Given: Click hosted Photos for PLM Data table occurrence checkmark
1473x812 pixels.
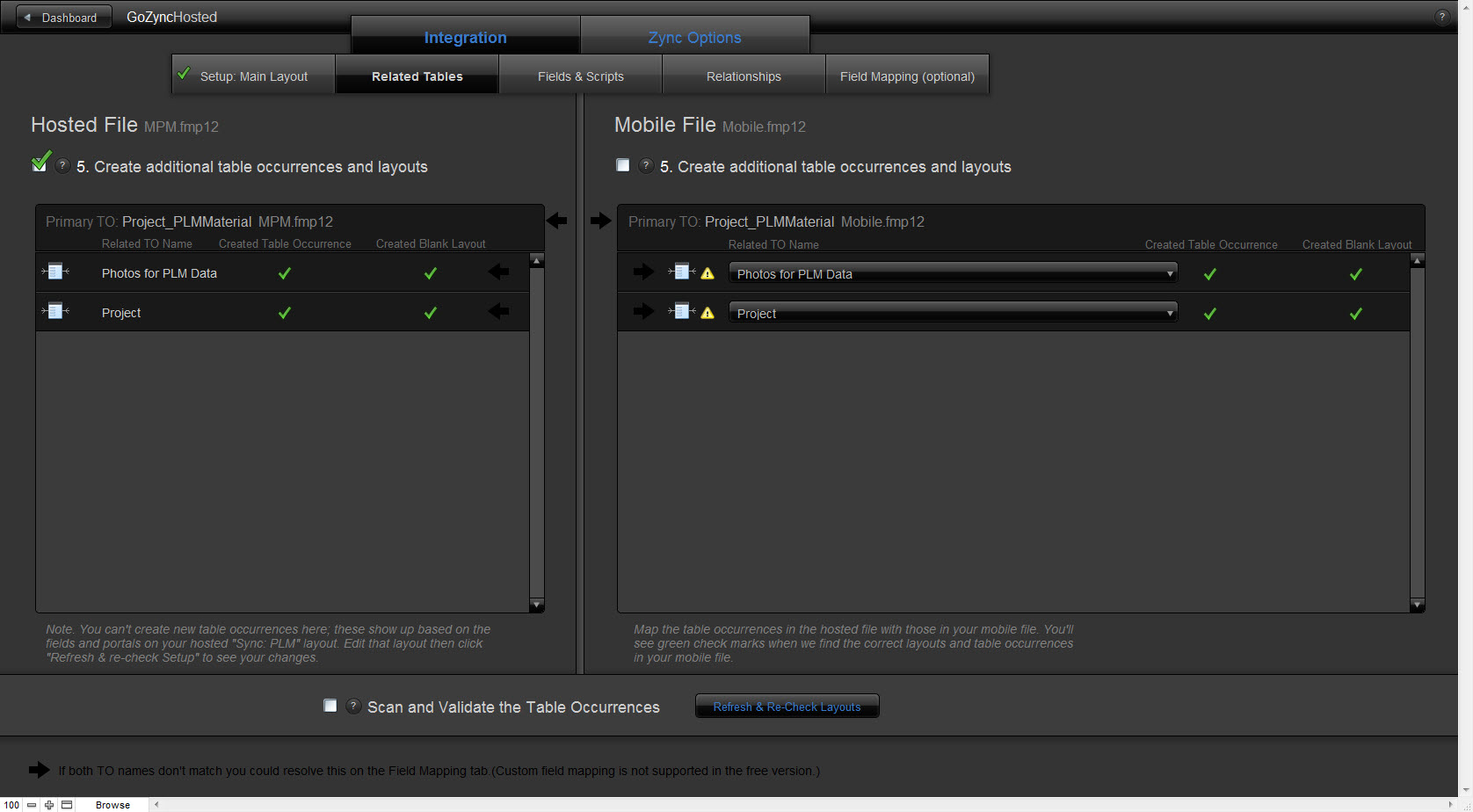Looking at the screenshot, I should coord(285,273).
